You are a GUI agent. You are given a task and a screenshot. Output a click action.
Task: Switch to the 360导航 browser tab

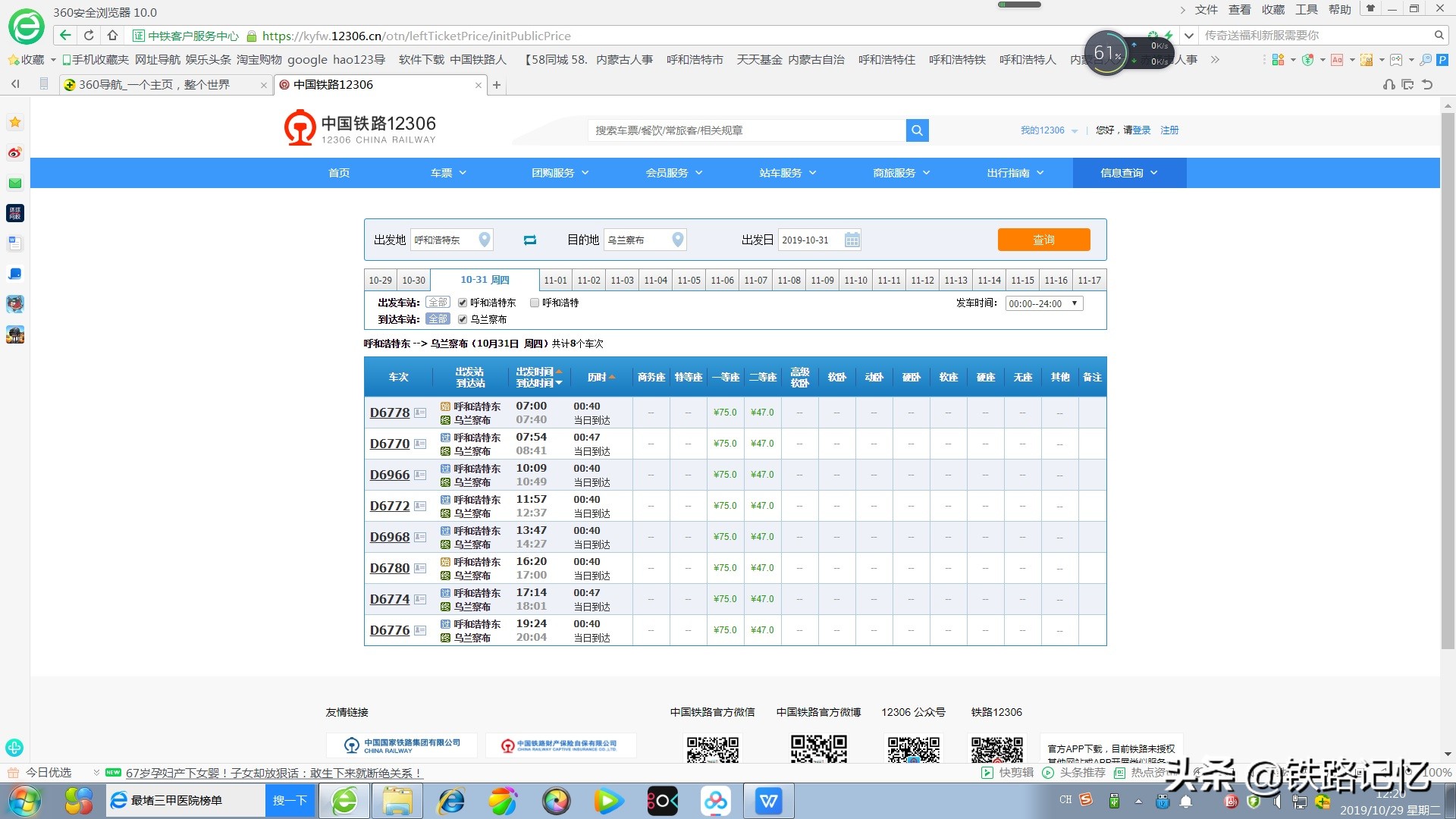point(155,85)
